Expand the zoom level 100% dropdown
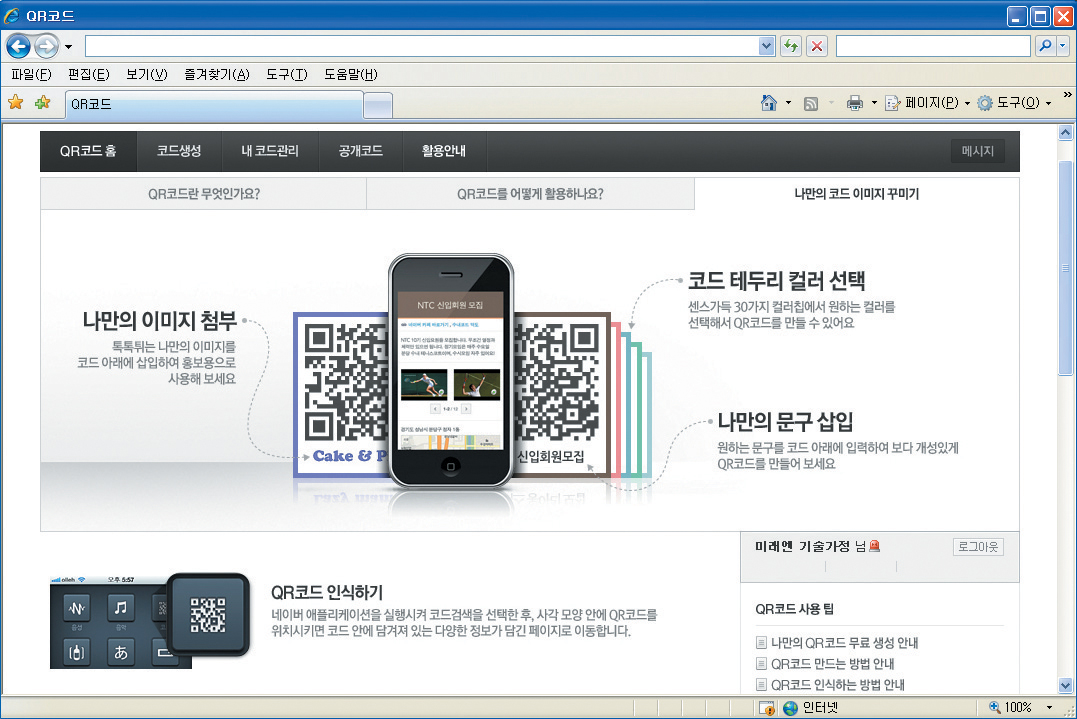 click(x=1048, y=707)
